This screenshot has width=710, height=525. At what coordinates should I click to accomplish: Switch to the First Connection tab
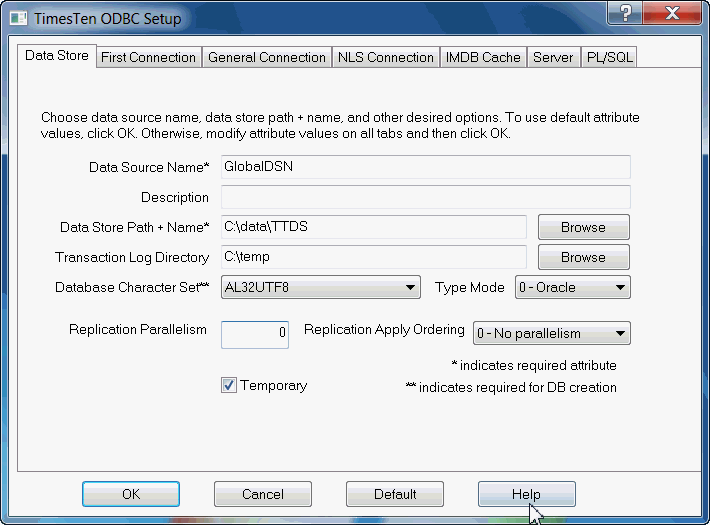click(148, 57)
